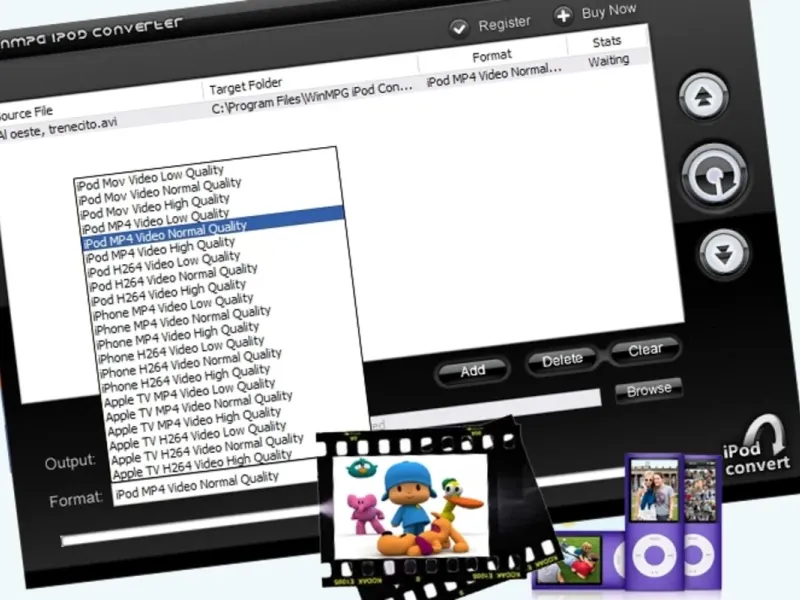Click the 'C:\Program Files\WinMPG iPod Con...' cell

point(312,97)
